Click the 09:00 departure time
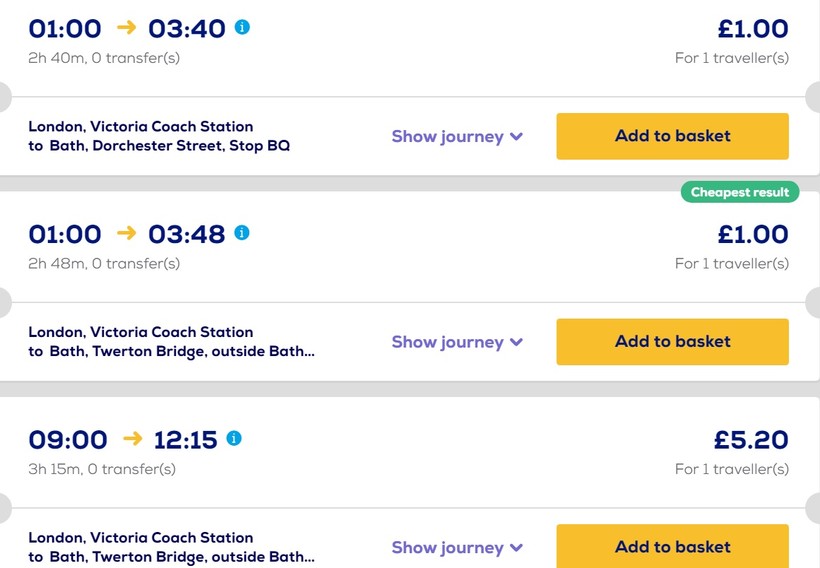The height and width of the screenshot is (568, 820). 68,440
